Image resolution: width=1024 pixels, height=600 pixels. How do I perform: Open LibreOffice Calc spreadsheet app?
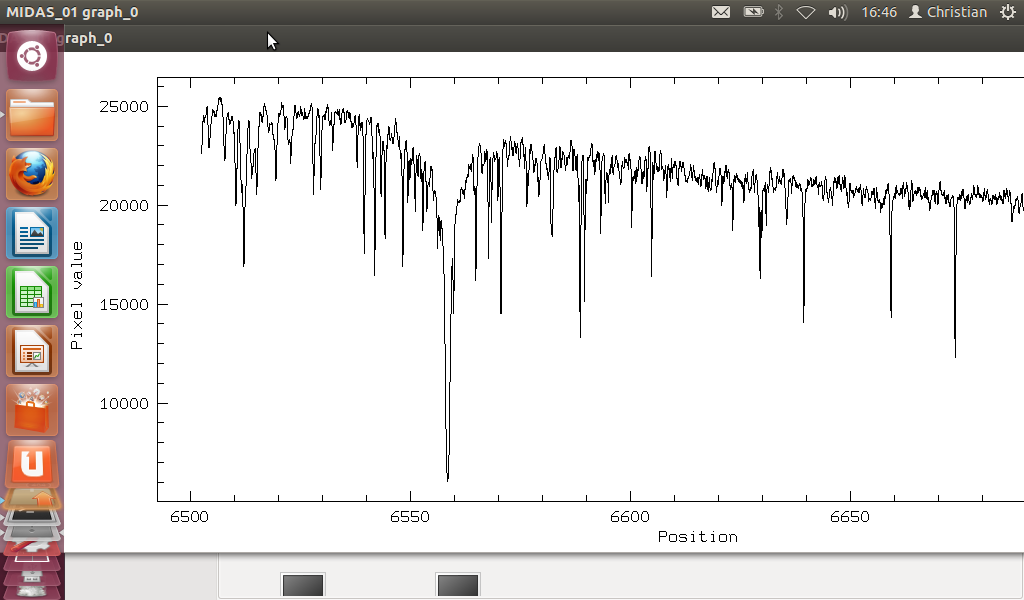click(x=32, y=292)
